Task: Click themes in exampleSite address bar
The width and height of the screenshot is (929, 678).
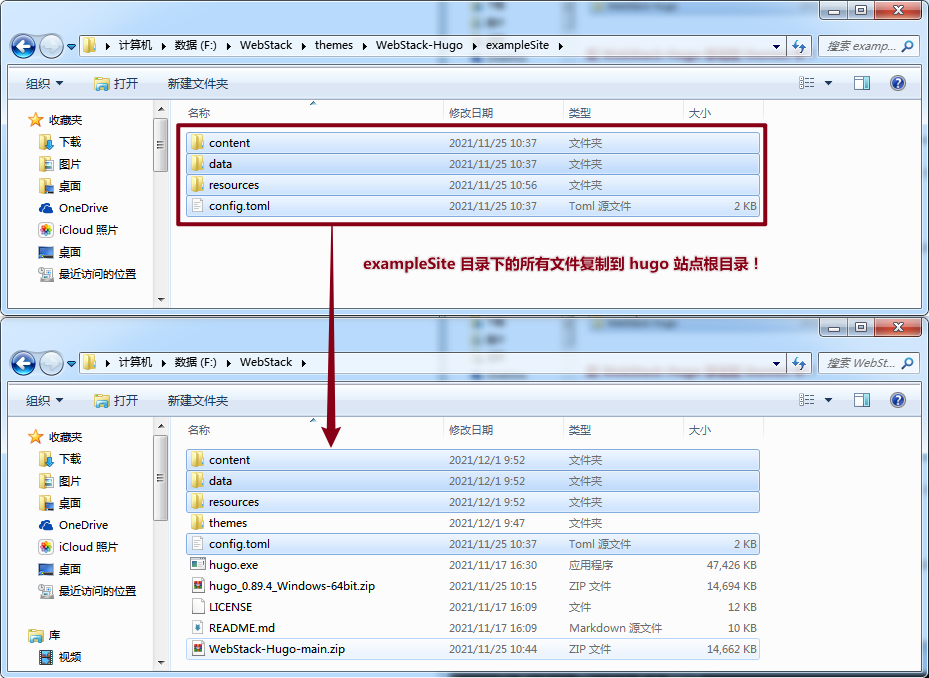Action: pos(334,46)
